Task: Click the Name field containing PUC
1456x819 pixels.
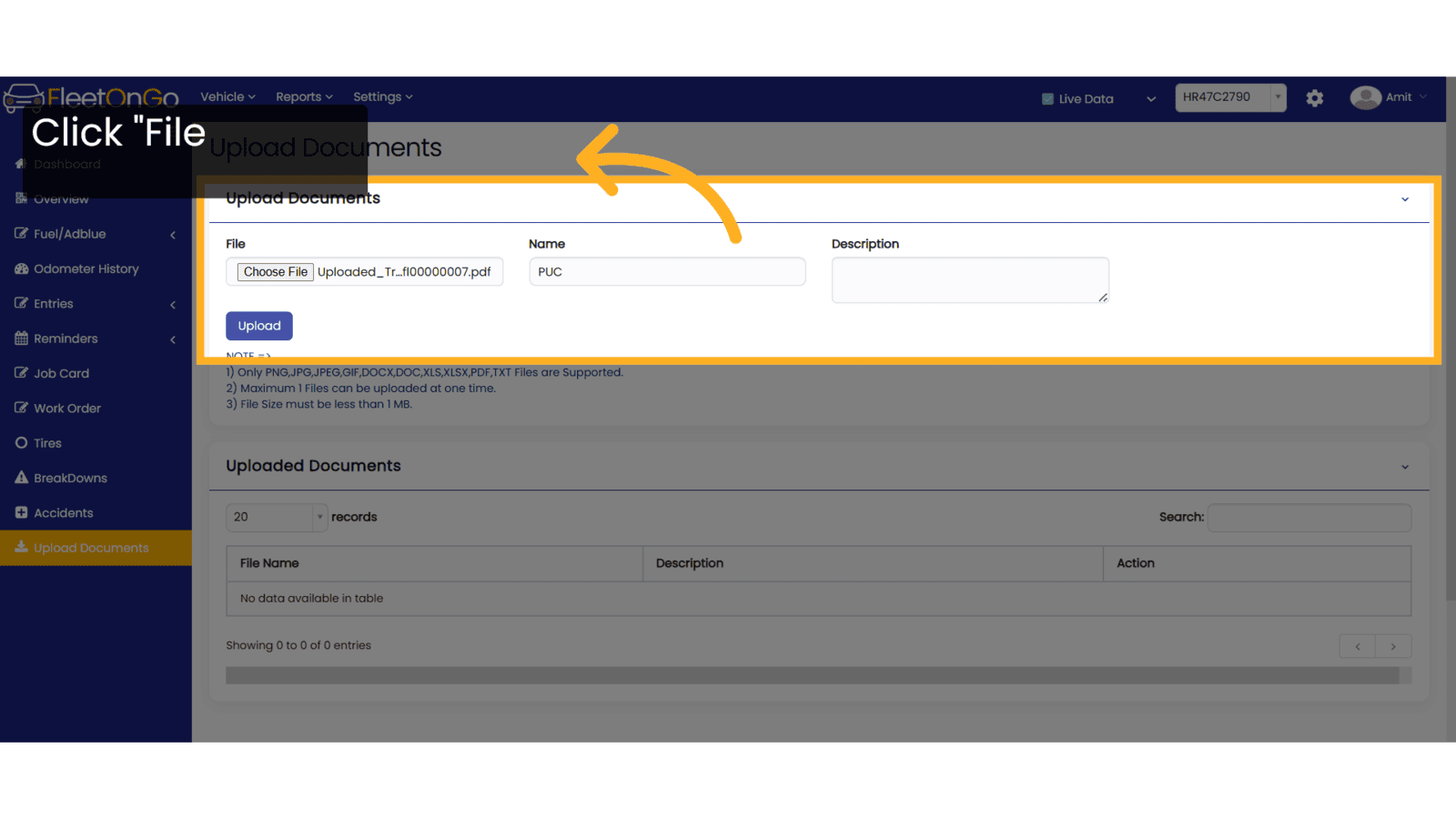Action: tap(667, 272)
